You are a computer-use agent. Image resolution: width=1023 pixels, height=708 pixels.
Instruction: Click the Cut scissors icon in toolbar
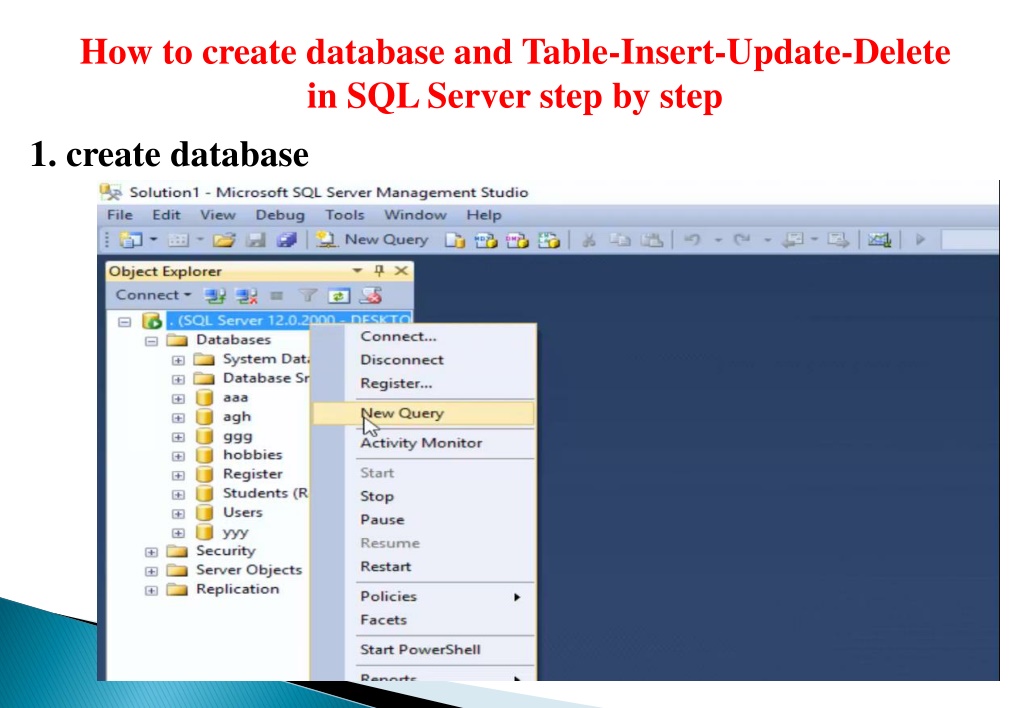pyautogui.click(x=588, y=240)
